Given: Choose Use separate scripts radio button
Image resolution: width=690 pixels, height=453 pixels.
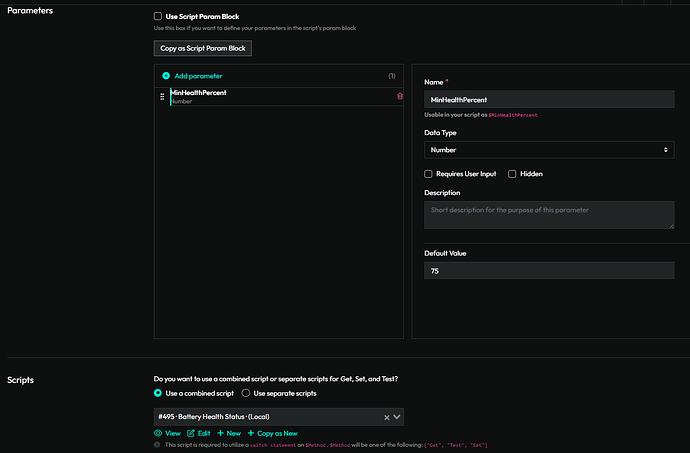Looking at the screenshot, I should pos(246,394).
